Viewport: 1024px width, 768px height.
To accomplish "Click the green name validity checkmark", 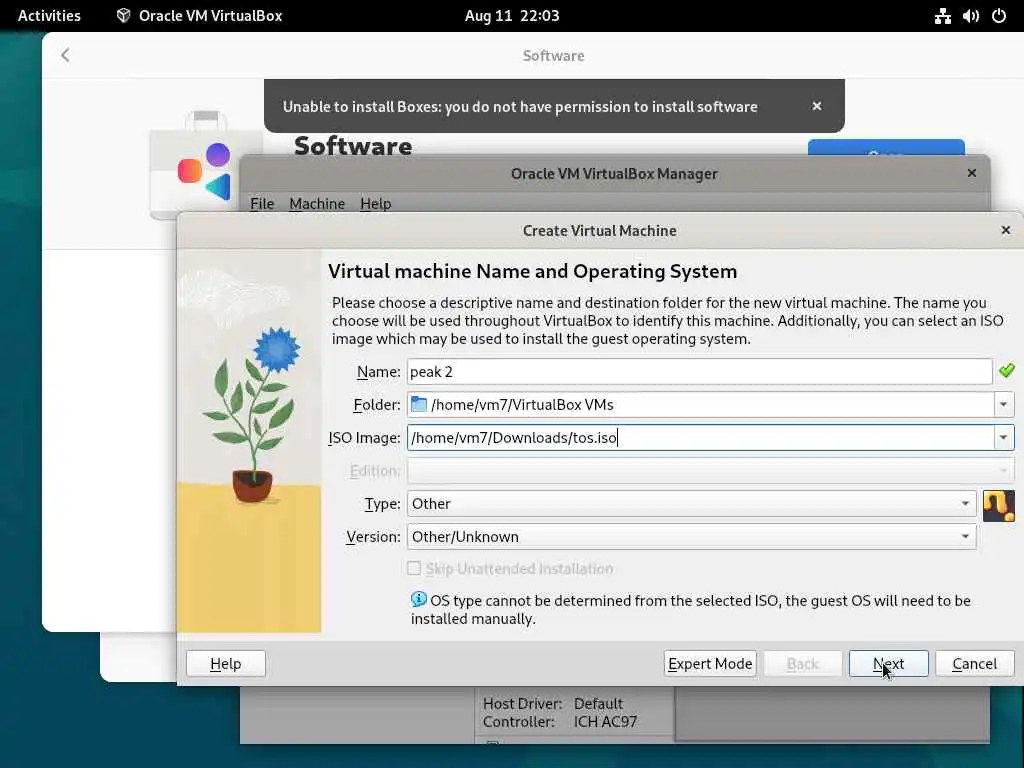I will (1006, 371).
